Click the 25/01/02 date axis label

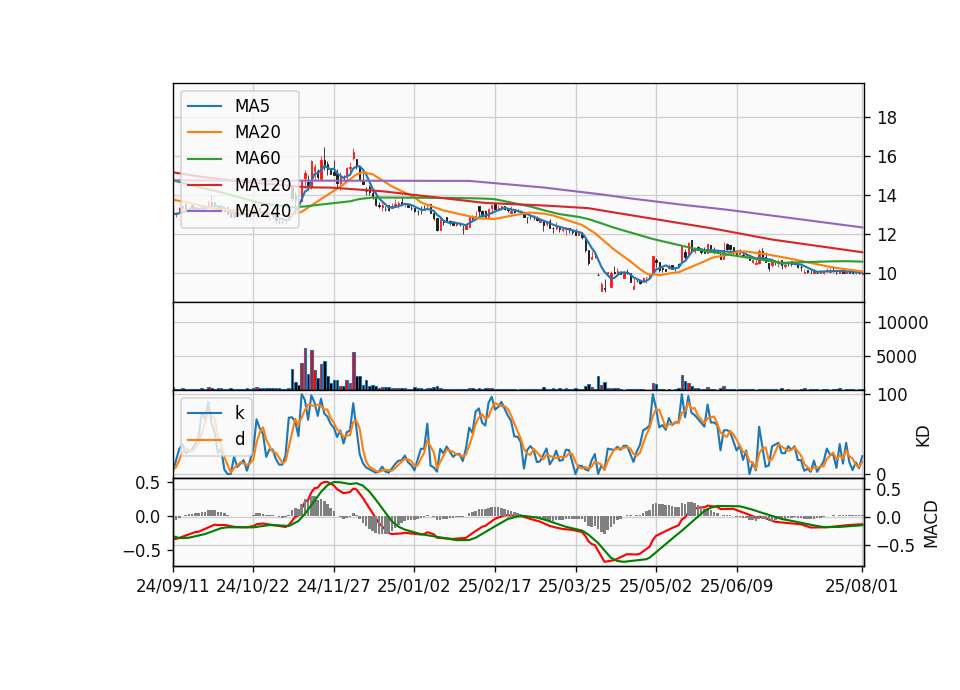[414, 586]
